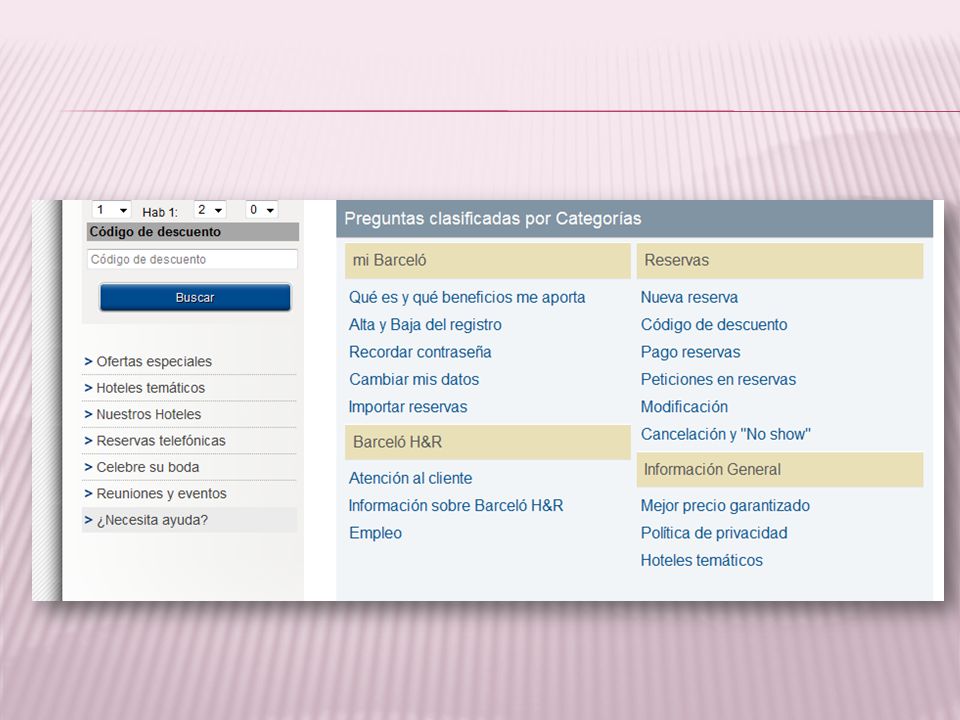The height and width of the screenshot is (720, 960).
Task: Select Reuniones y eventos in the sidebar
Action: click(162, 493)
